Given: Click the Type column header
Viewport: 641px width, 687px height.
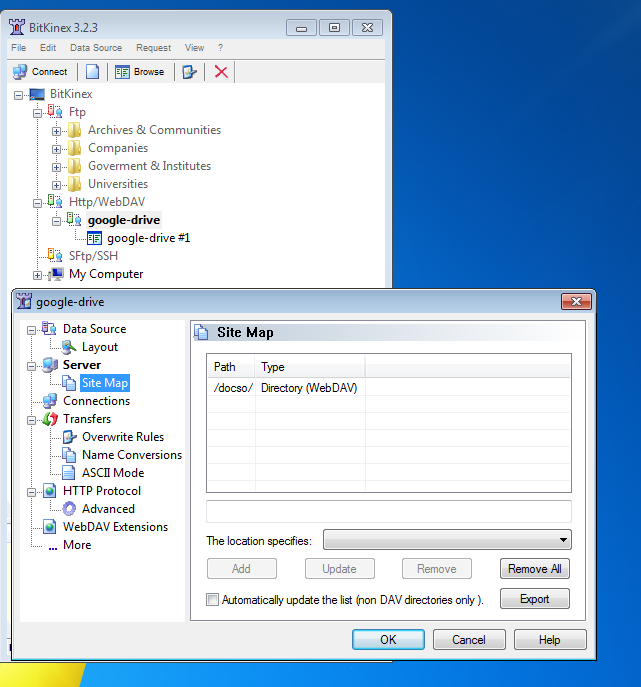Looking at the screenshot, I should [310, 367].
